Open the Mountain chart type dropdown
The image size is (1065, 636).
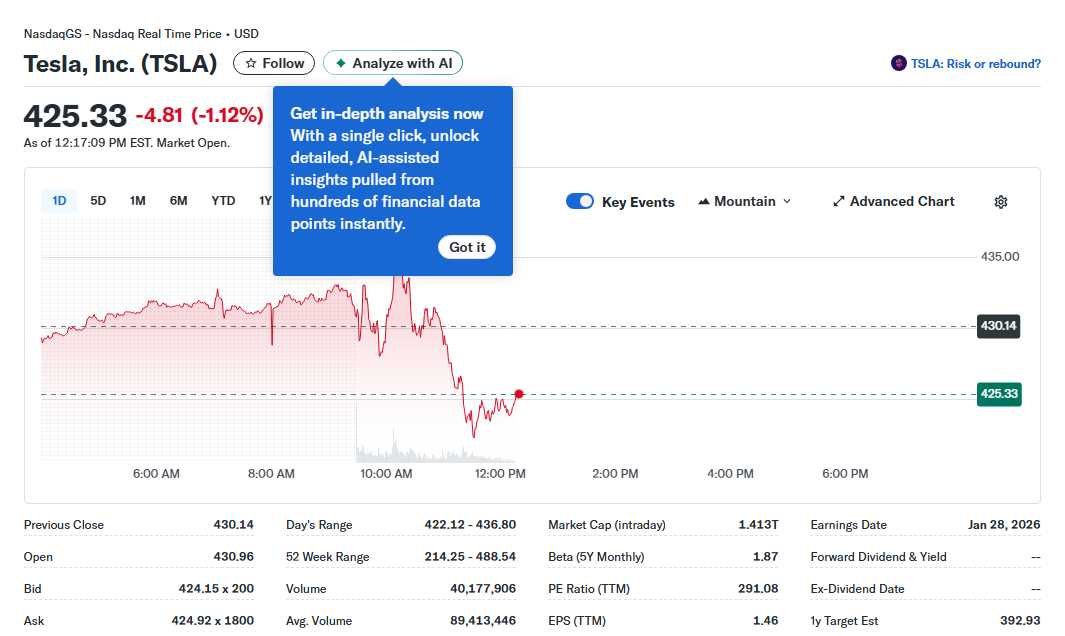click(745, 201)
